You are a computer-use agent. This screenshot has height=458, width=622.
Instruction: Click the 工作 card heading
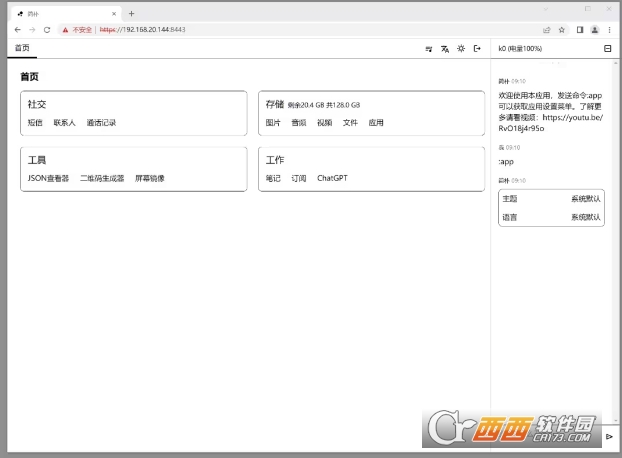point(275,160)
